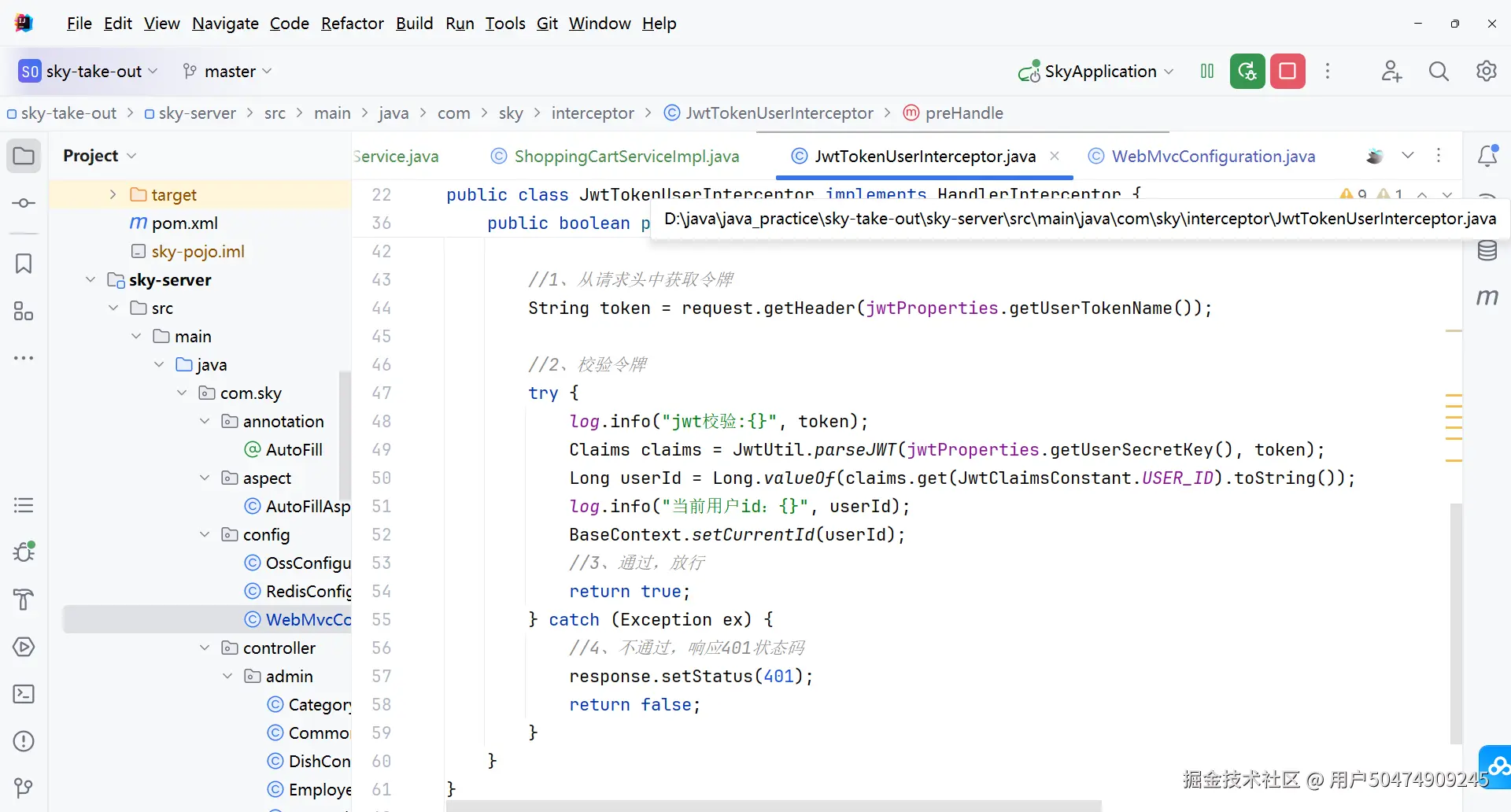1511x812 pixels.
Task: Open the master branch dropdown
Action: (228, 72)
